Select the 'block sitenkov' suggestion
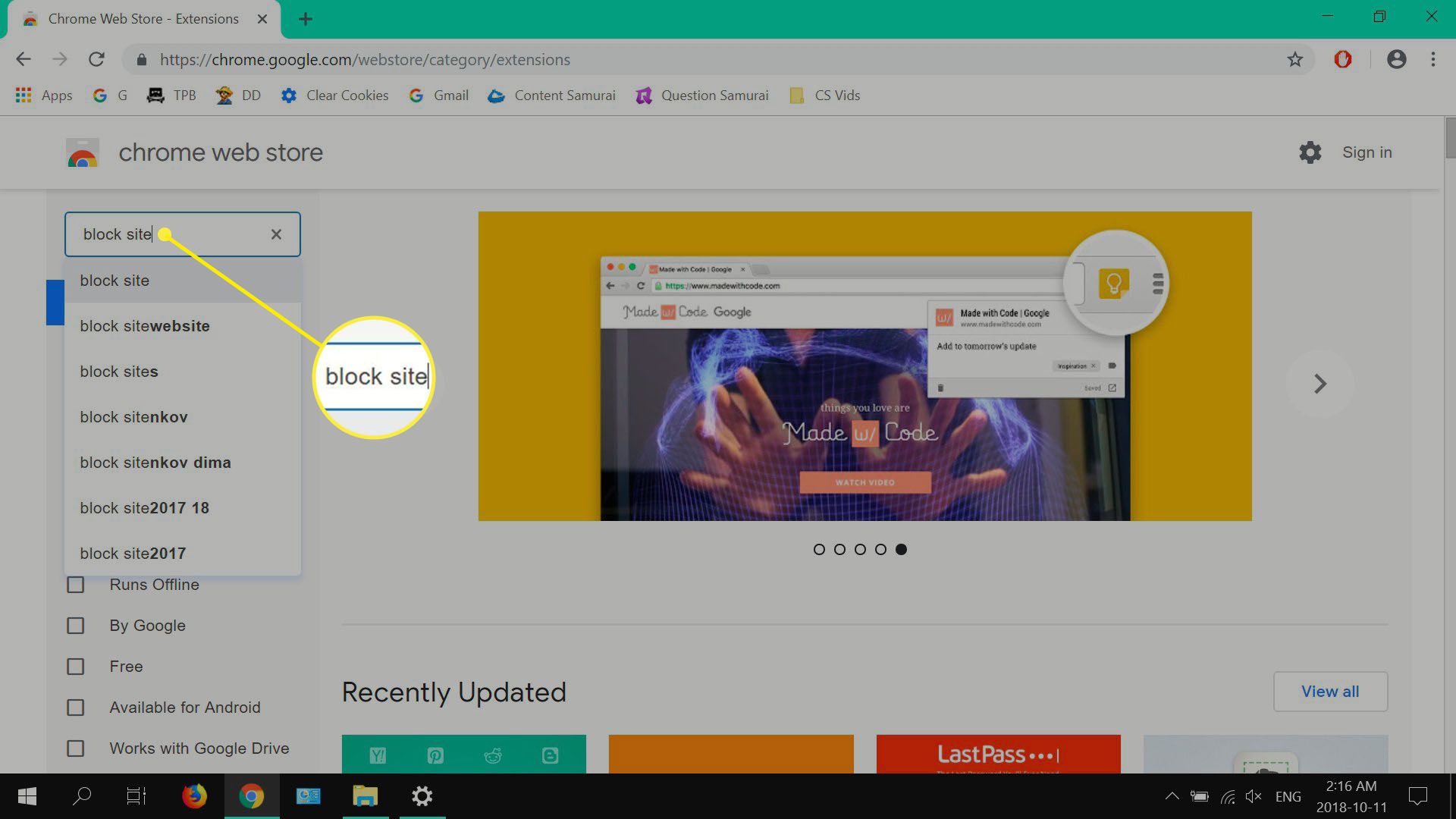The width and height of the screenshot is (1456, 819). pyautogui.click(x=183, y=417)
